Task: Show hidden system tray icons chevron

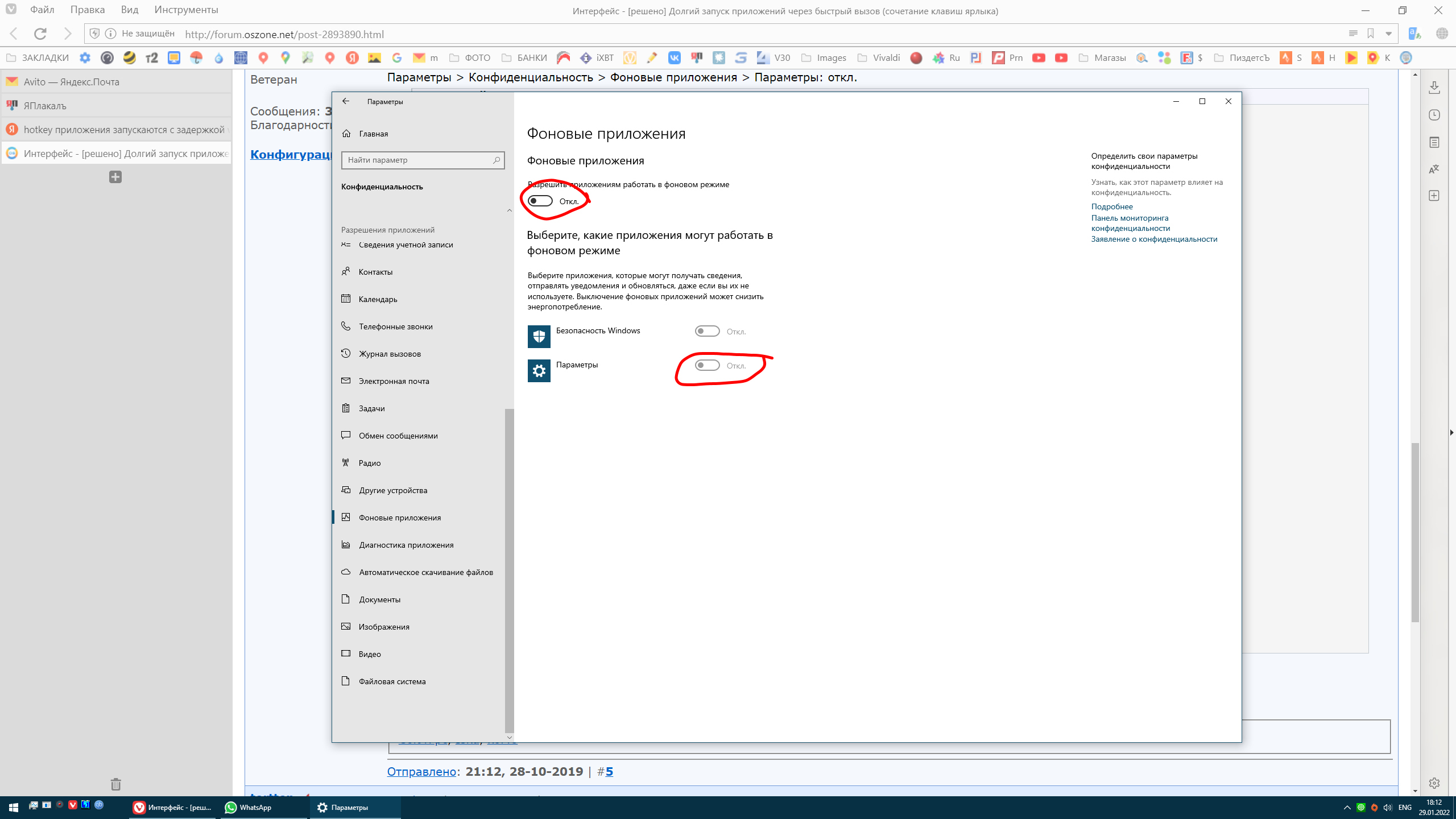Action: coord(1347,808)
